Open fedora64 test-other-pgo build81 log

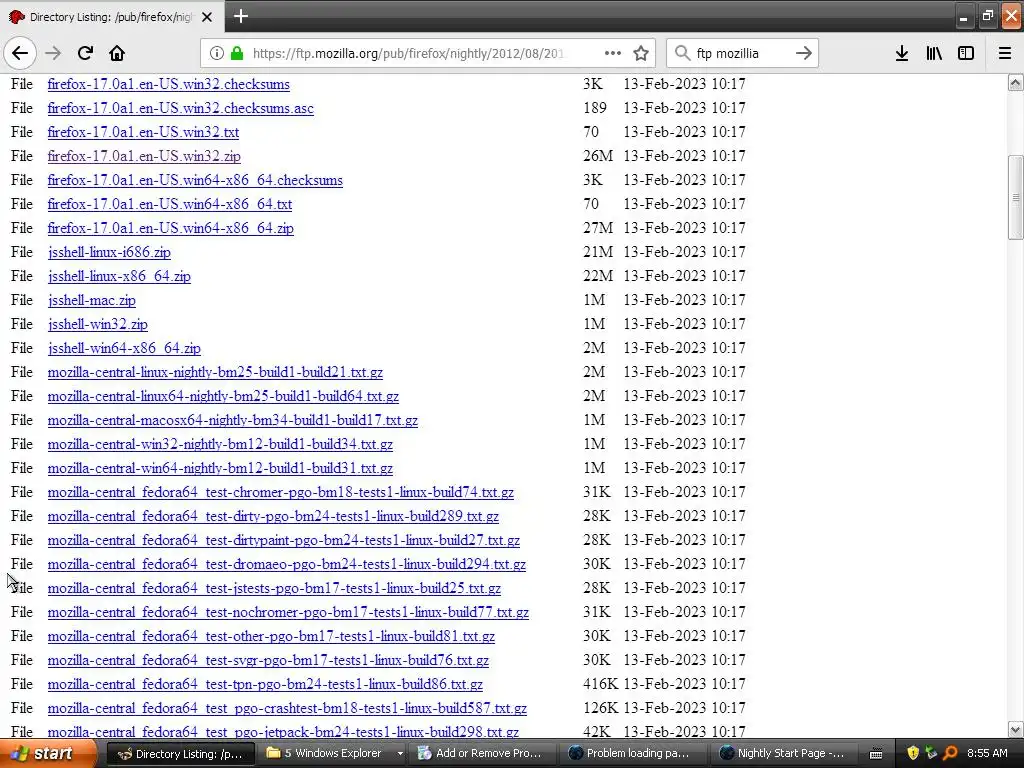(271, 637)
